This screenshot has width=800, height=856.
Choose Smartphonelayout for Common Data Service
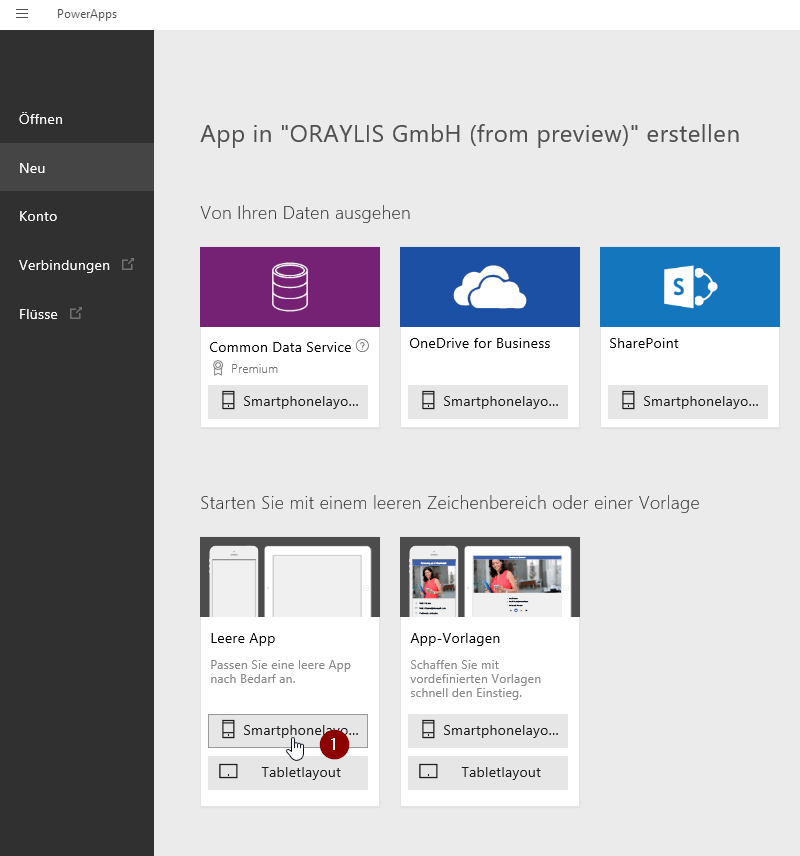point(288,402)
